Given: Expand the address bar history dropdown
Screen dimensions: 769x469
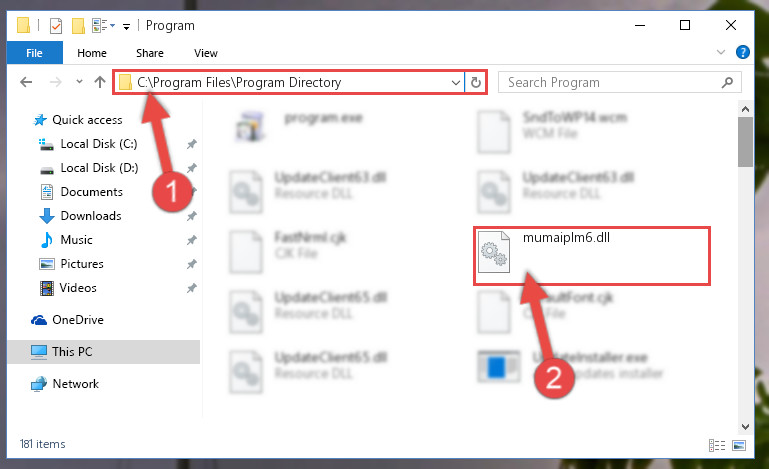Looking at the screenshot, I should [456, 82].
